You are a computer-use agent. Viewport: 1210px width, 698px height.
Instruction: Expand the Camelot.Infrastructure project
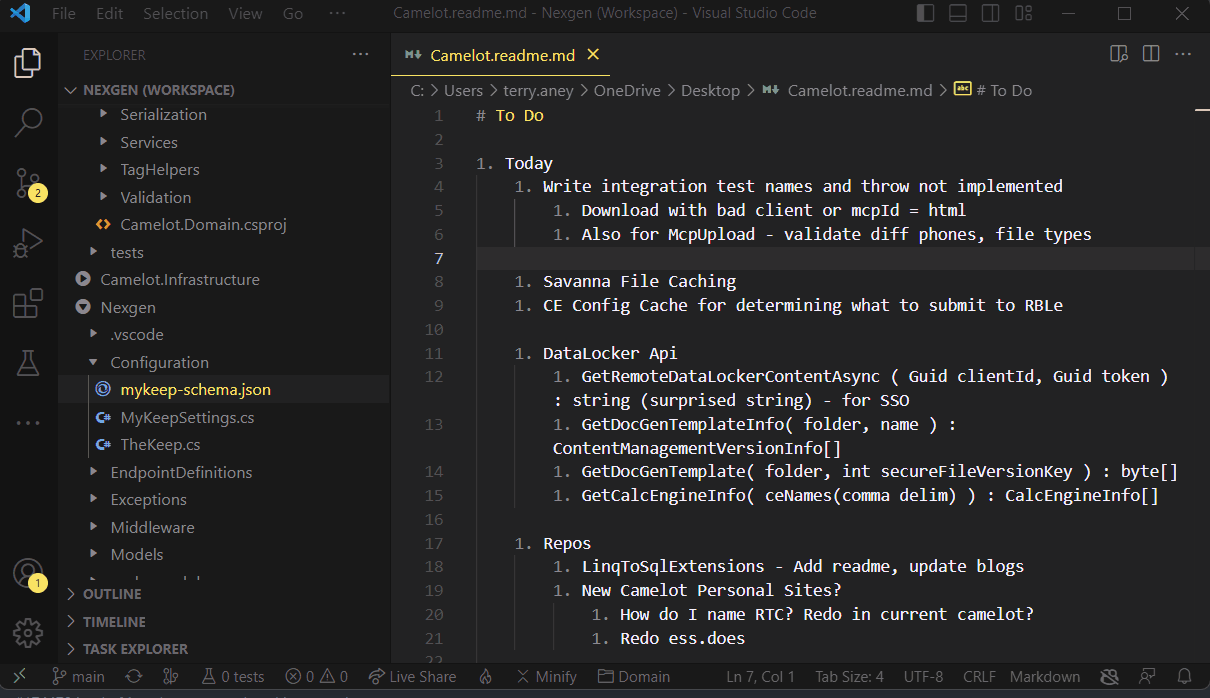[180, 280]
